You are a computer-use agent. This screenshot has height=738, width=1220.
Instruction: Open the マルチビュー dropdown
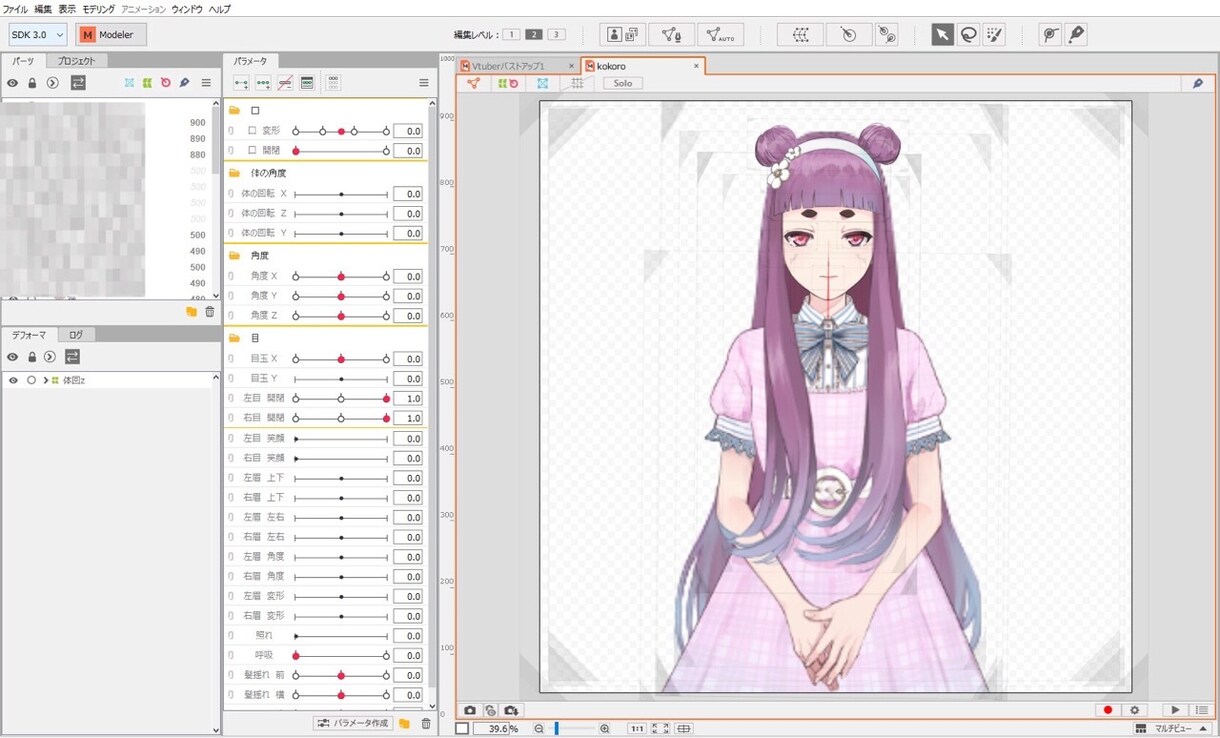coord(1172,729)
